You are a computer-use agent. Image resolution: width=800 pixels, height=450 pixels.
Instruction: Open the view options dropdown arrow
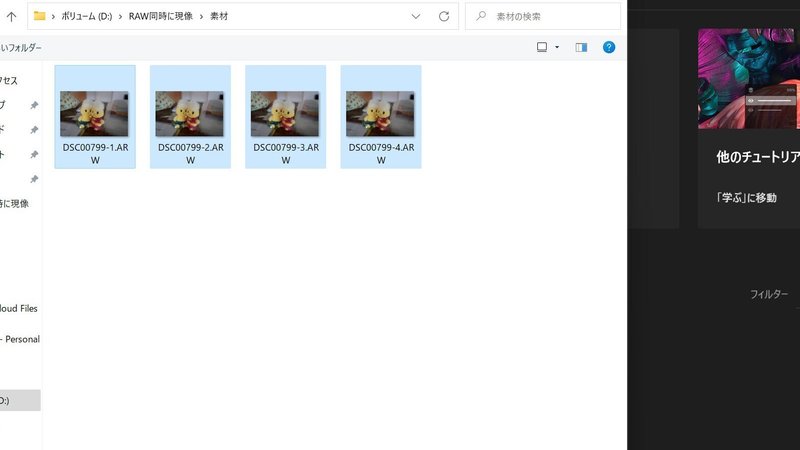coord(557,47)
